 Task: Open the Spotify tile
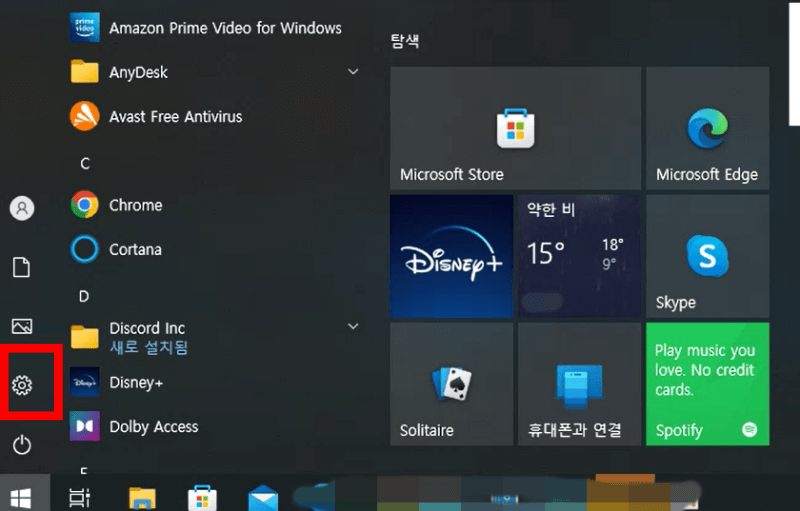(x=708, y=384)
